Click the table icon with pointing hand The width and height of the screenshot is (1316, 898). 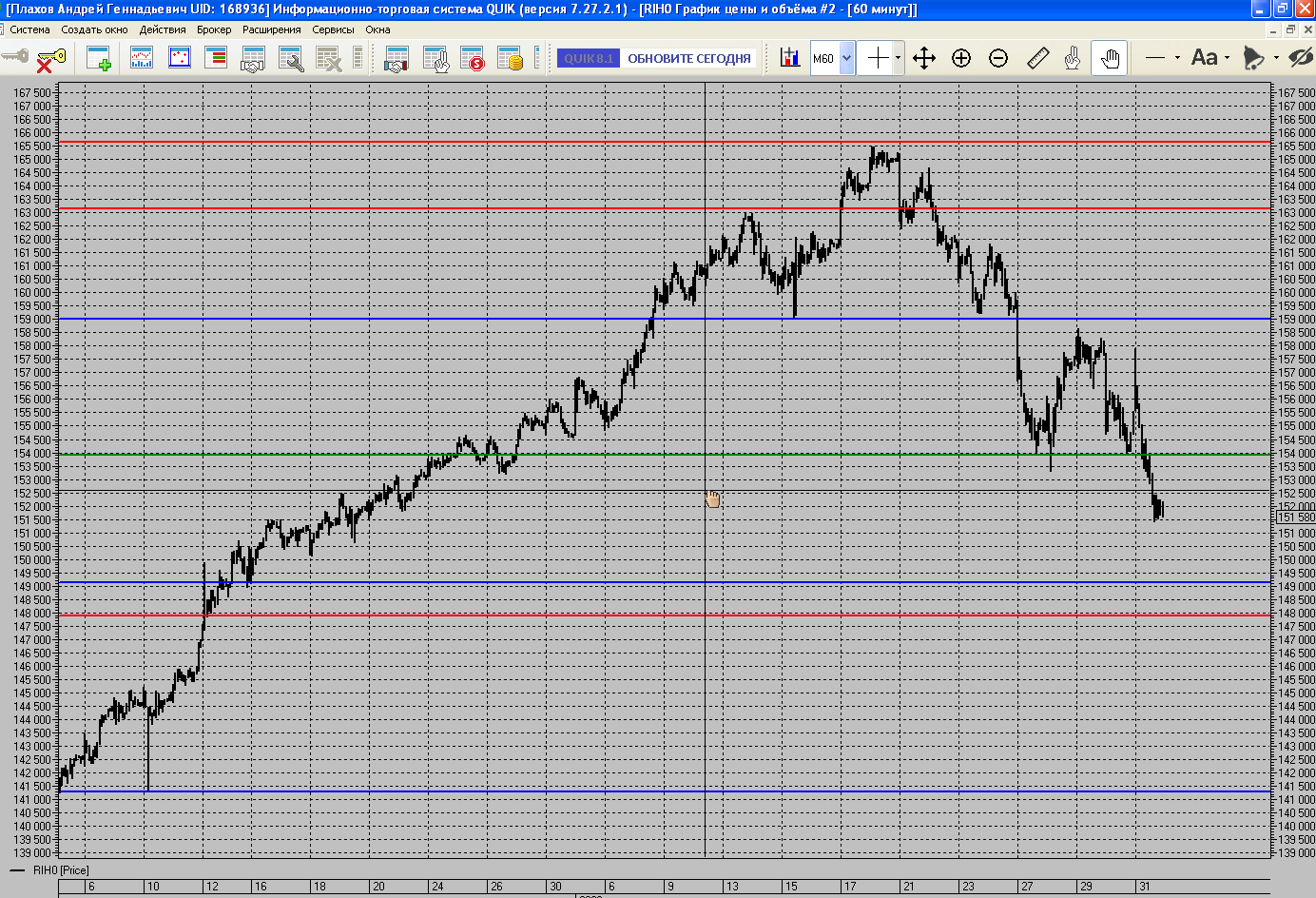(x=435, y=59)
